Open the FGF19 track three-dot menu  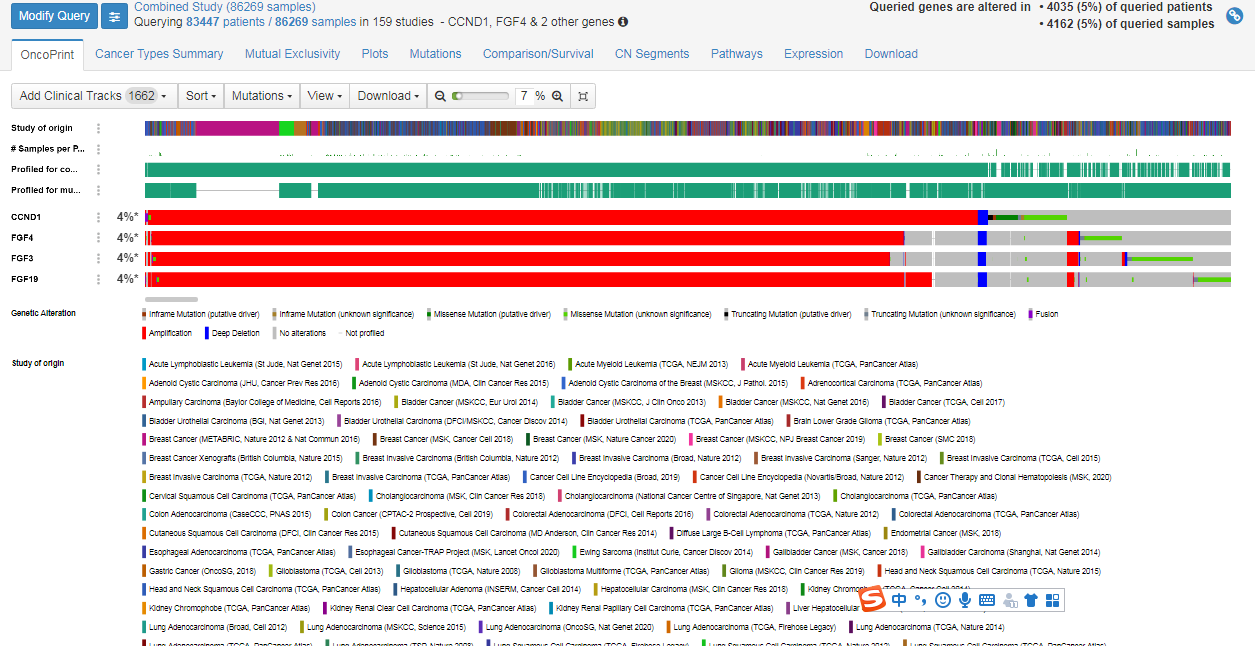(x=98, y=279)
